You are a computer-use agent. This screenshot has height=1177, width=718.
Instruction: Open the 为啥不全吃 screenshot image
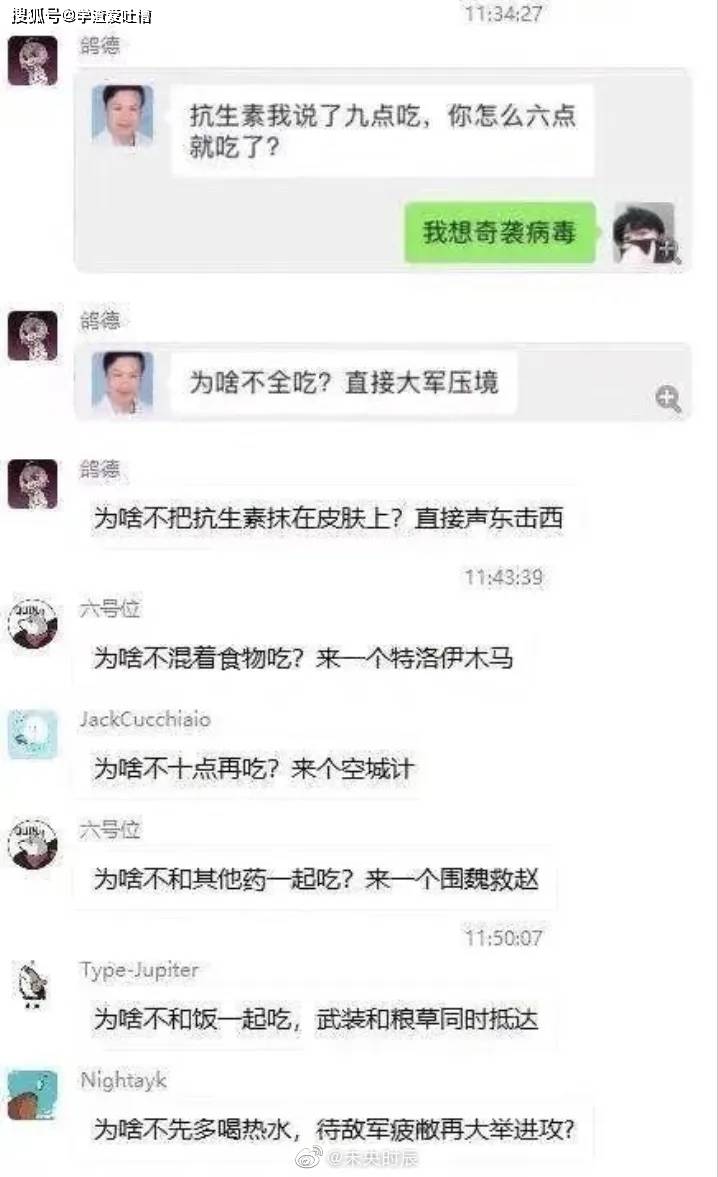coord(382,382)
